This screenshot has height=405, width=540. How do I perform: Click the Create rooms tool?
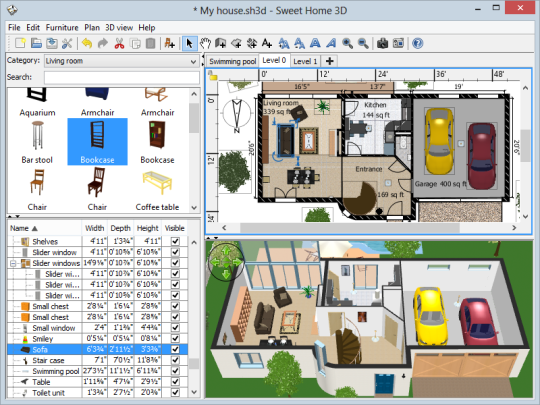[236, 43]
